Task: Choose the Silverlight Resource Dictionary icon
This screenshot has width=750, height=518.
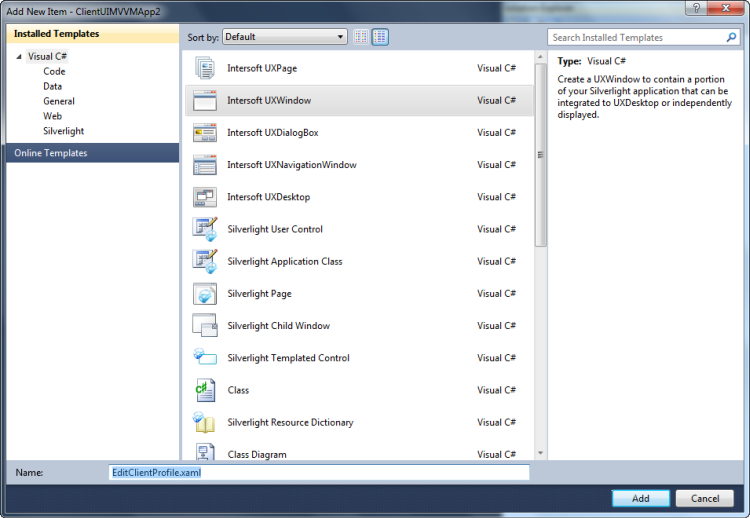Action: pos(204,422)
